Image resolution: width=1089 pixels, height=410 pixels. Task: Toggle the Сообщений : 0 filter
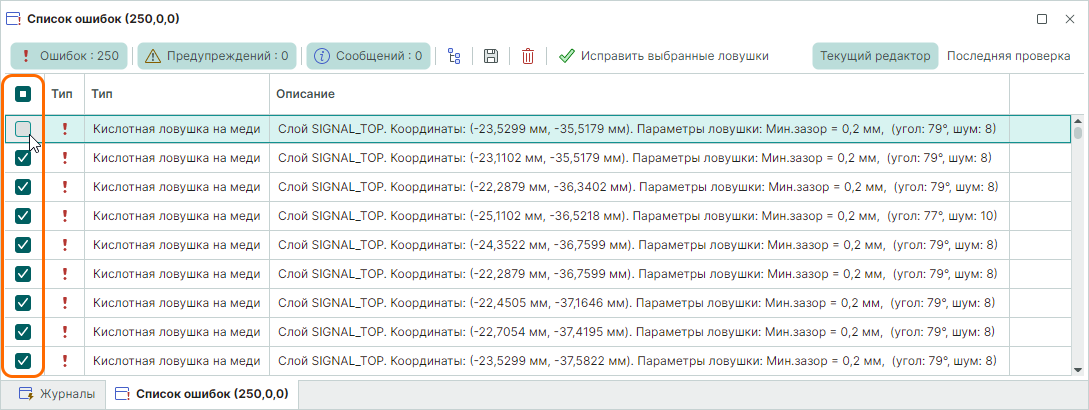[368, 56]
